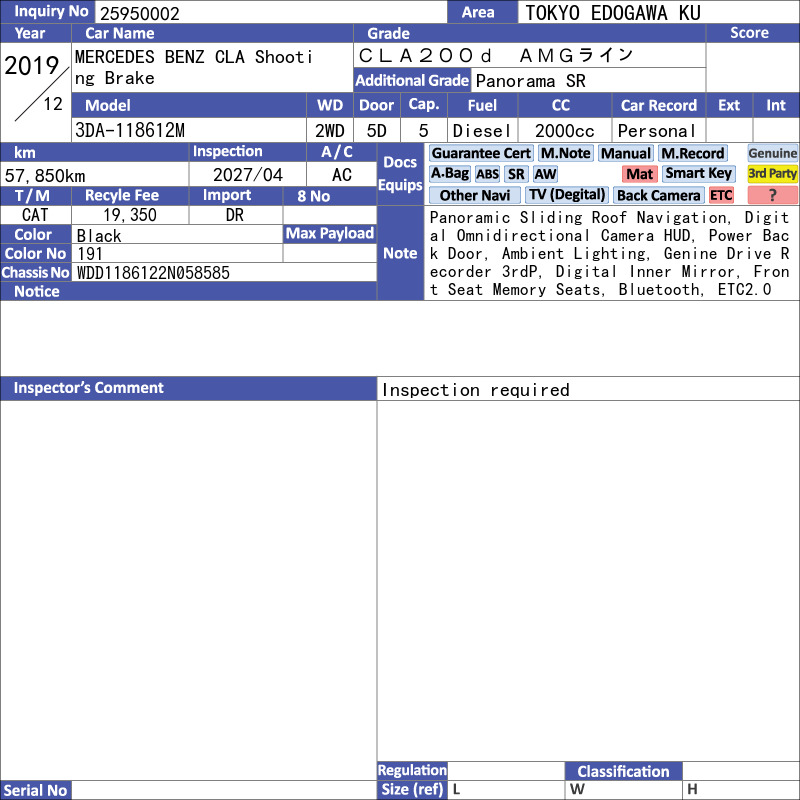
Task: Click the red Mat tag
Action: pos(639,174)
